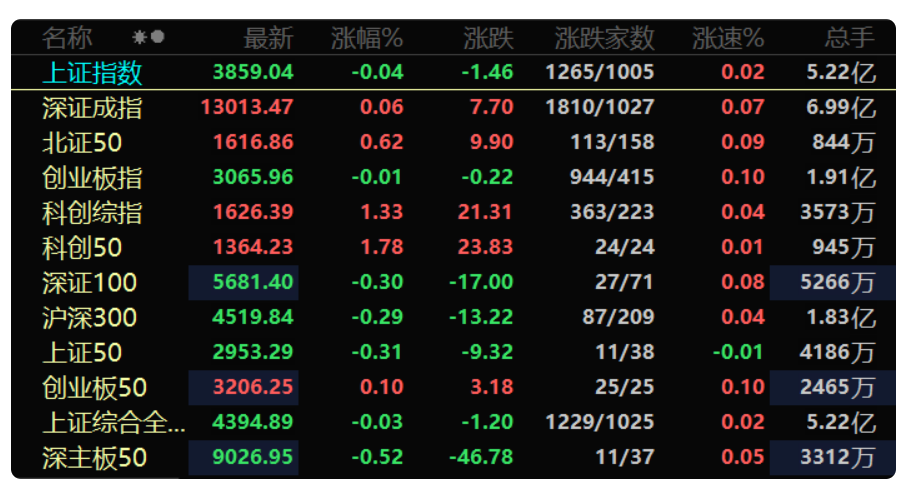Select the 深主板50 row name
This screenshot has height=491, width=902.
(x=94, y=458)
